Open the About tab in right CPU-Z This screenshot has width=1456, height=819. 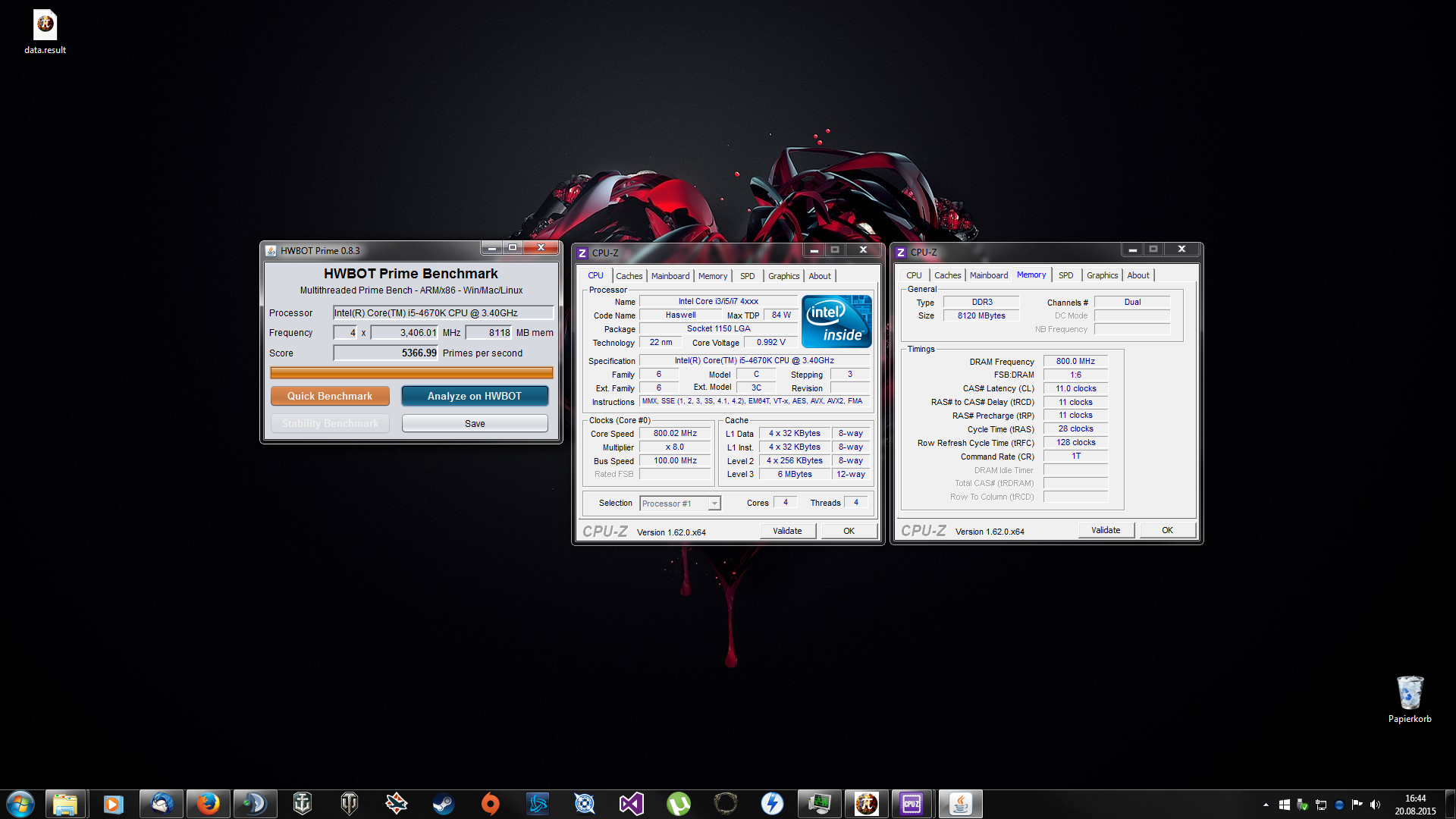pos(1138,275)
